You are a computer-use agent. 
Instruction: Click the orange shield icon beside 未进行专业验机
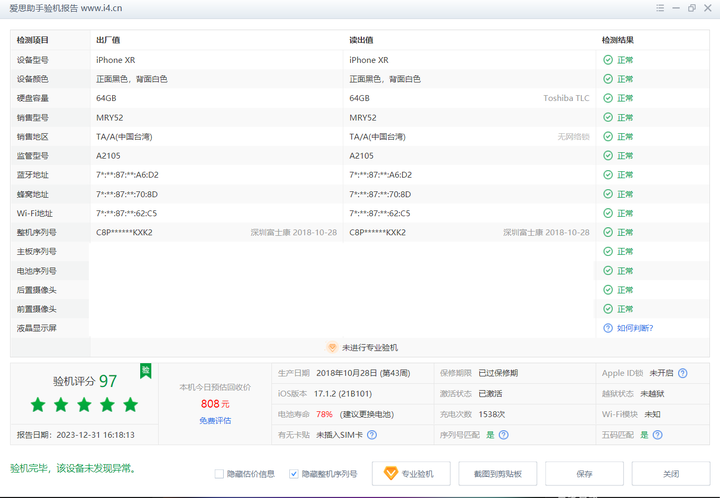coord(332,347)
